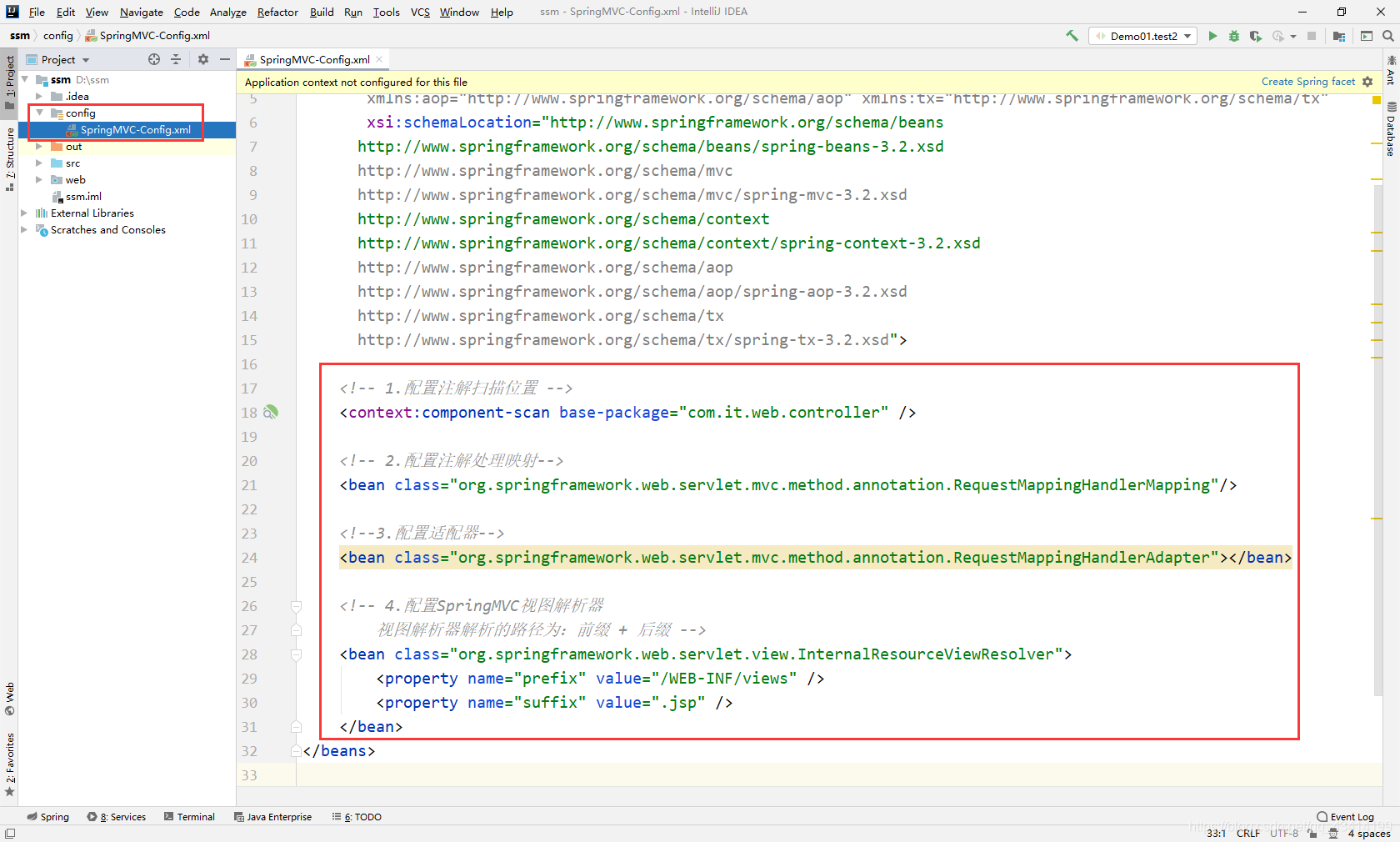1400x842 pixels.
Task: Click CRLF line separator in the status bar
Action: [1248, 834]
